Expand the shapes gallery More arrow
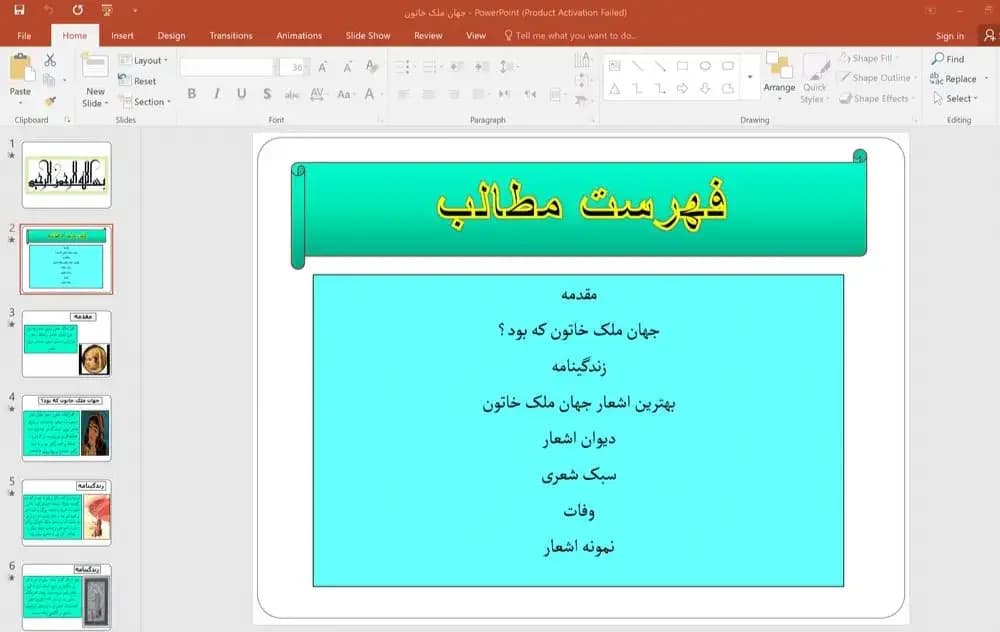Screen dimensions: 1000x632 (749, 77)
